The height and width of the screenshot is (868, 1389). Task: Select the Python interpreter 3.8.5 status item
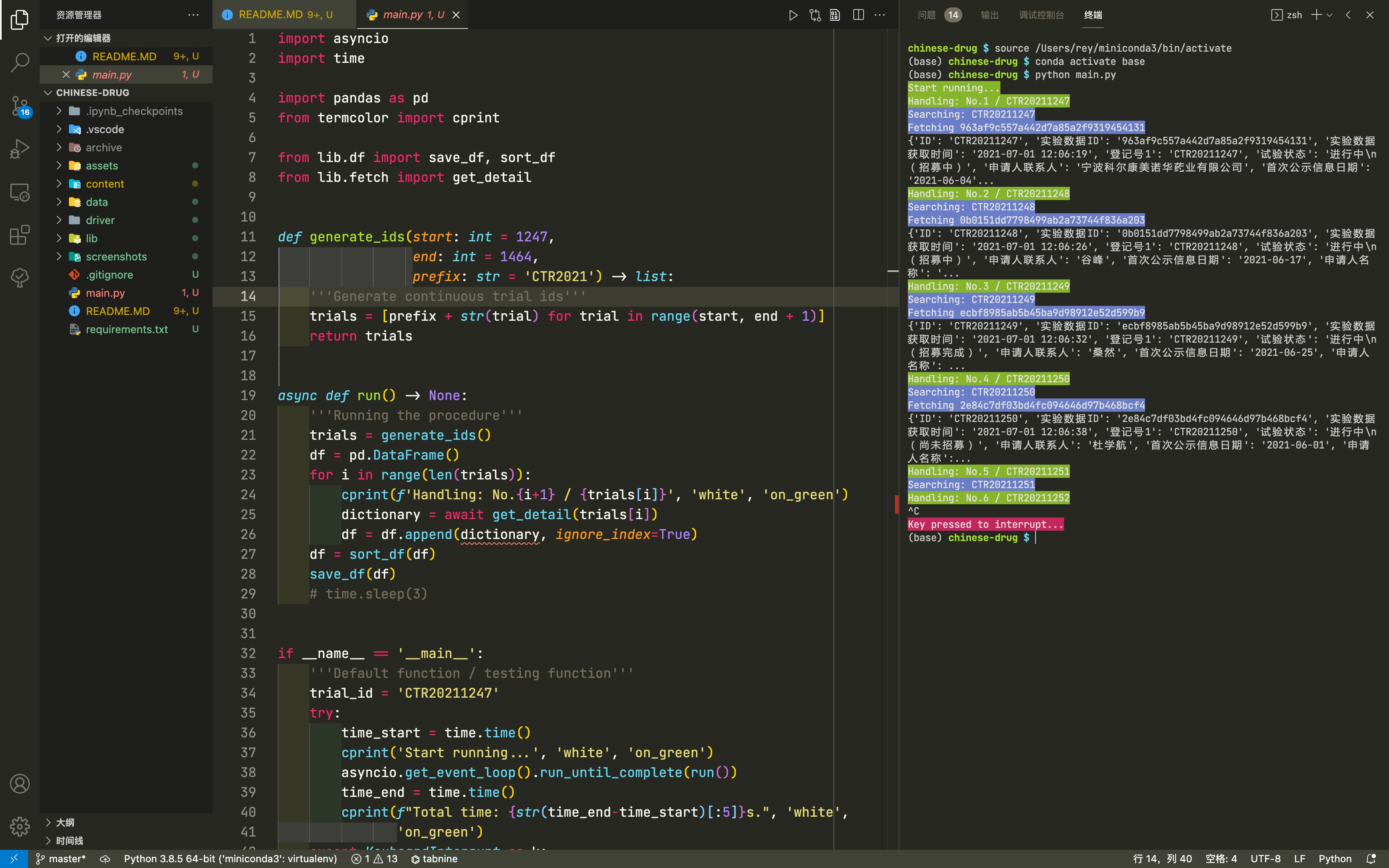click(230, 859)
